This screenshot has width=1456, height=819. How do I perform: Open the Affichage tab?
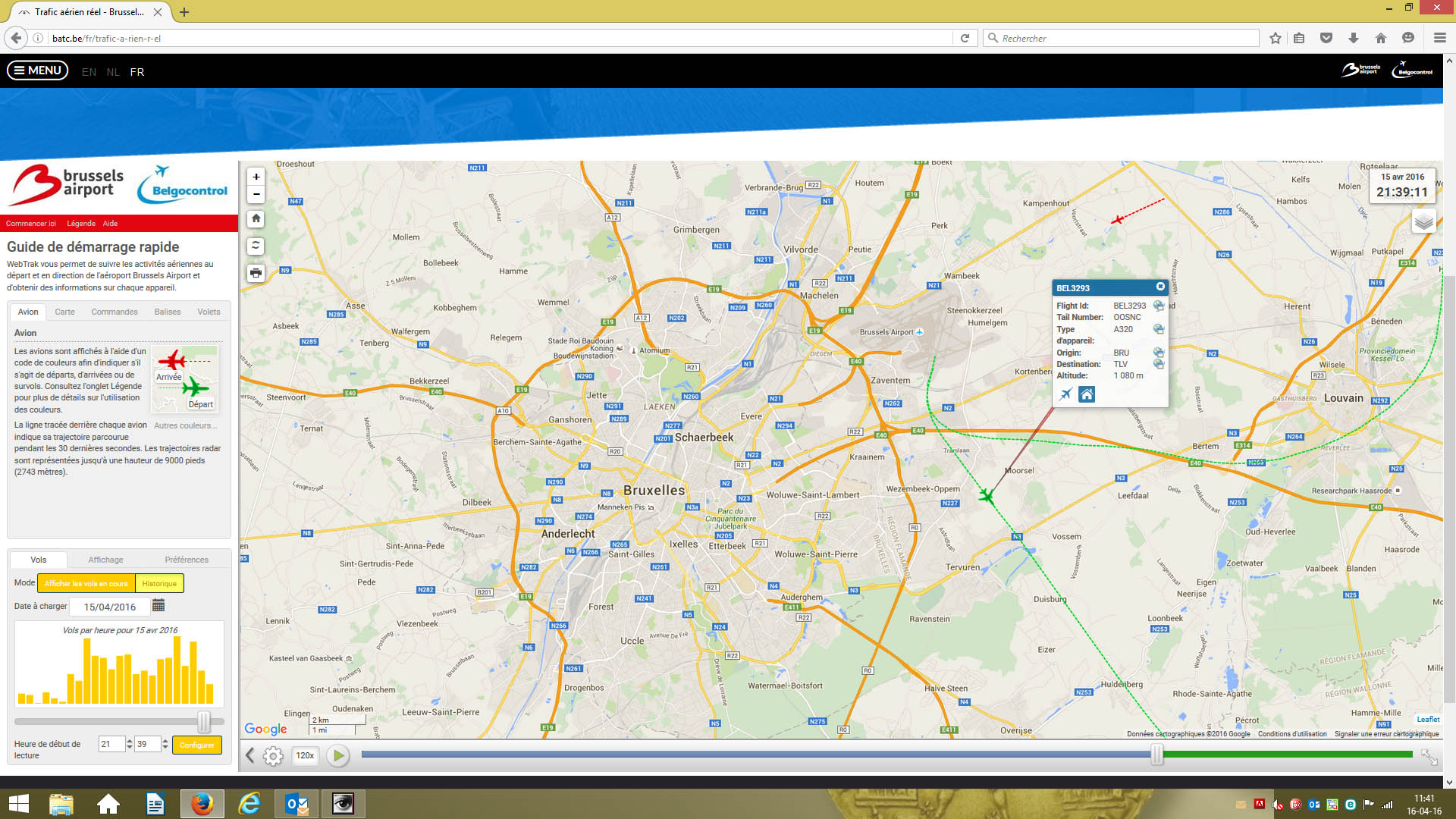105,560
